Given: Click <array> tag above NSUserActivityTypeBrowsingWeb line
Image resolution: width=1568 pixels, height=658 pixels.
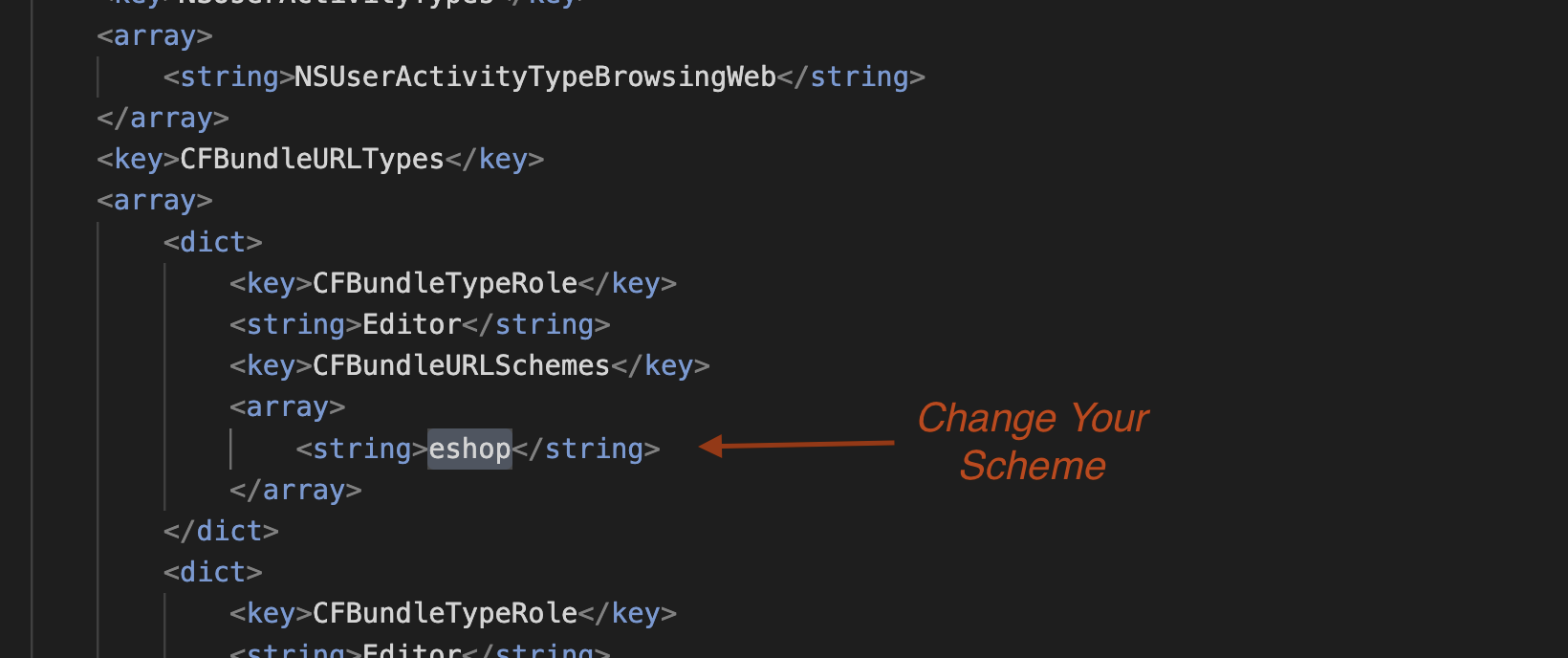Looking at the screenshot, I should [155, 35].
